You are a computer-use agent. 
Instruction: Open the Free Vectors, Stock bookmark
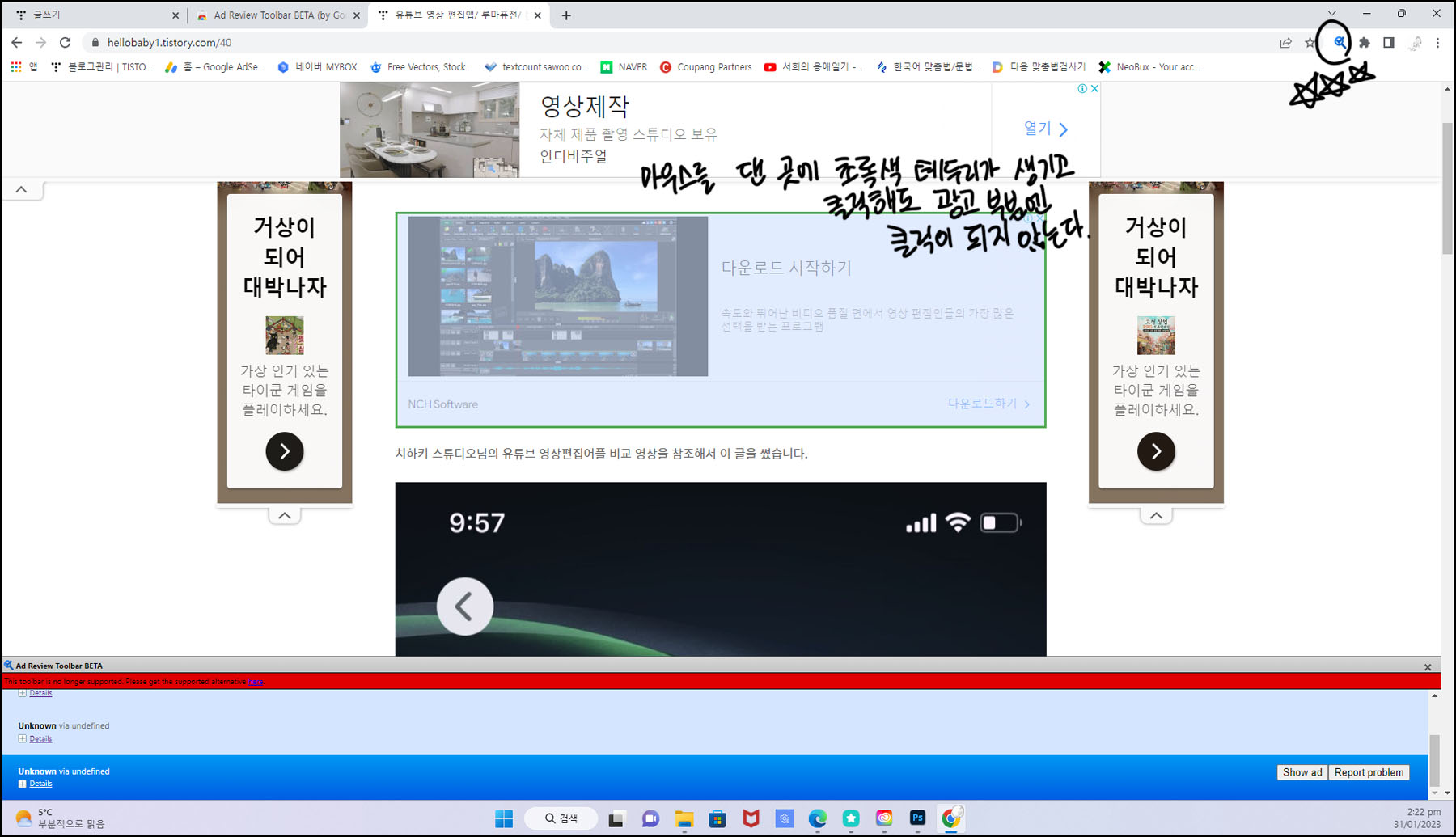pos(421,67)
